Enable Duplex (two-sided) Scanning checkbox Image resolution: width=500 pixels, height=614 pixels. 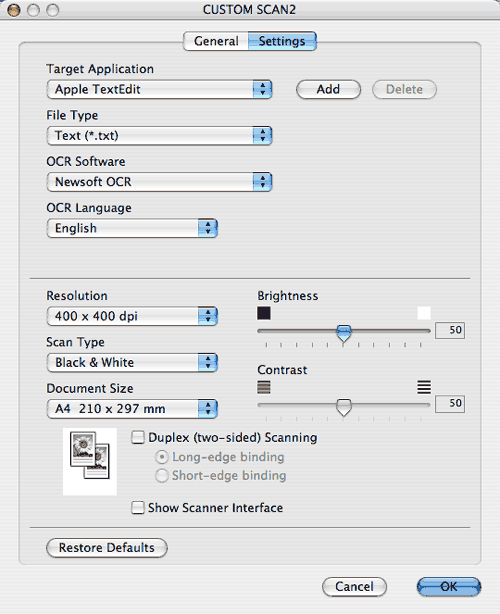point(137,437)
